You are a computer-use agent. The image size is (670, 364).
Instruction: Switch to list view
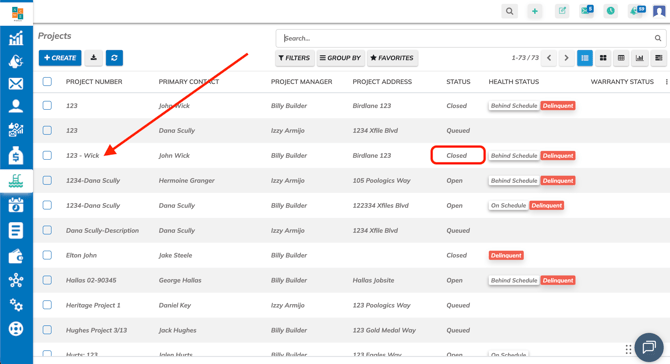[585, 58]
